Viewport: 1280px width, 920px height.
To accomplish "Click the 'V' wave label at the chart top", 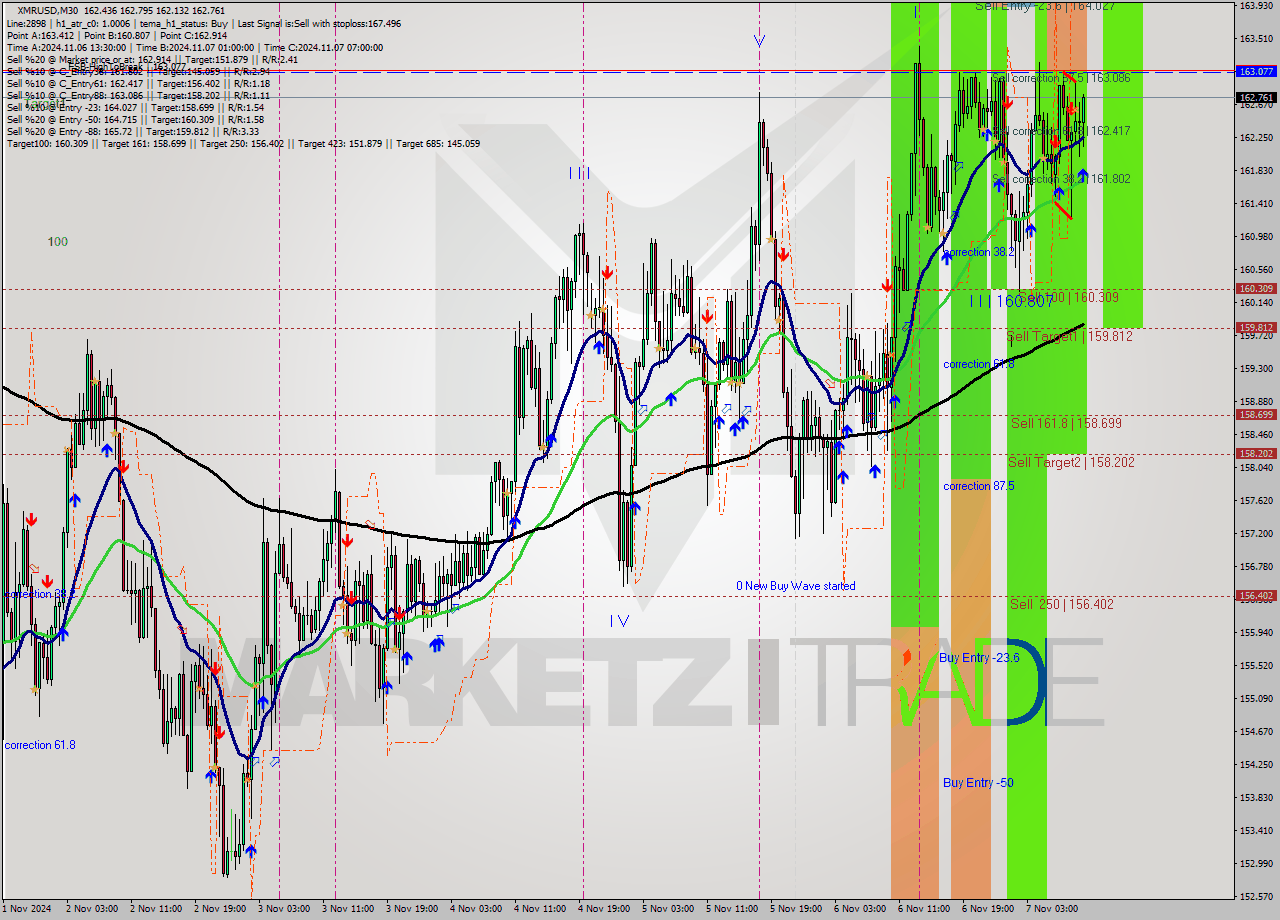I will click(x=759, y=41).
